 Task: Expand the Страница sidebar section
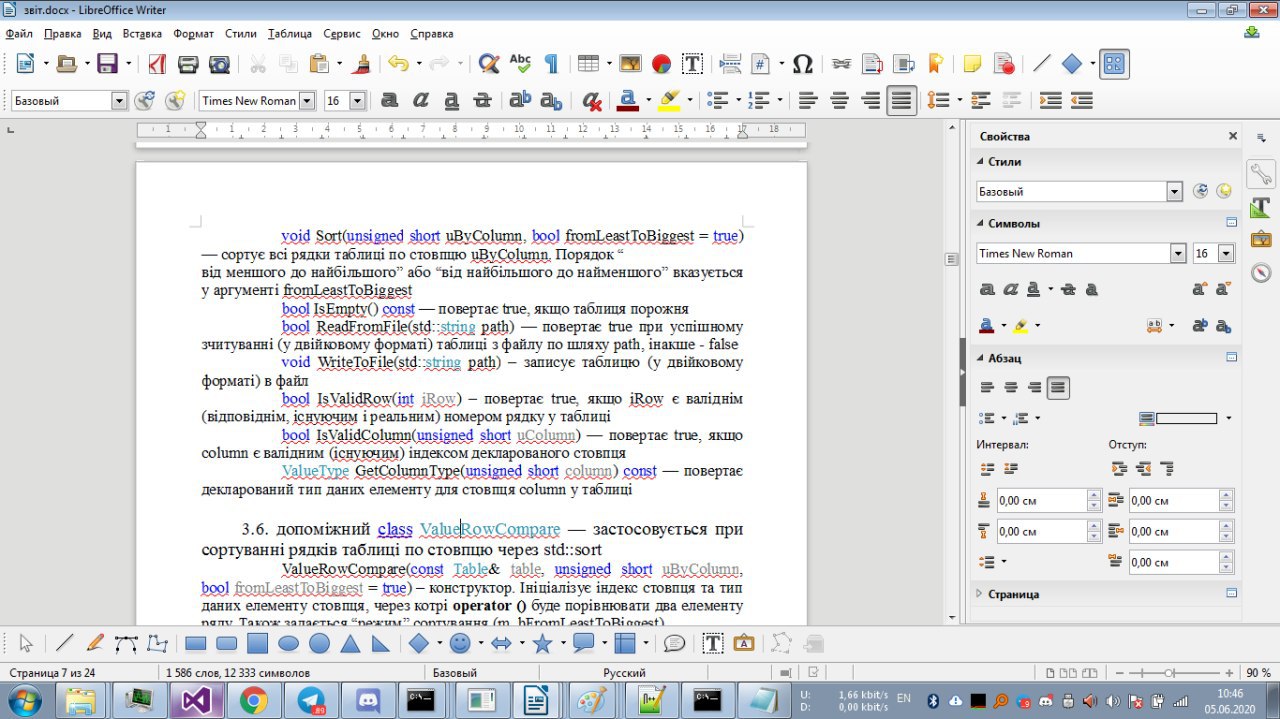pos(1014,594)
